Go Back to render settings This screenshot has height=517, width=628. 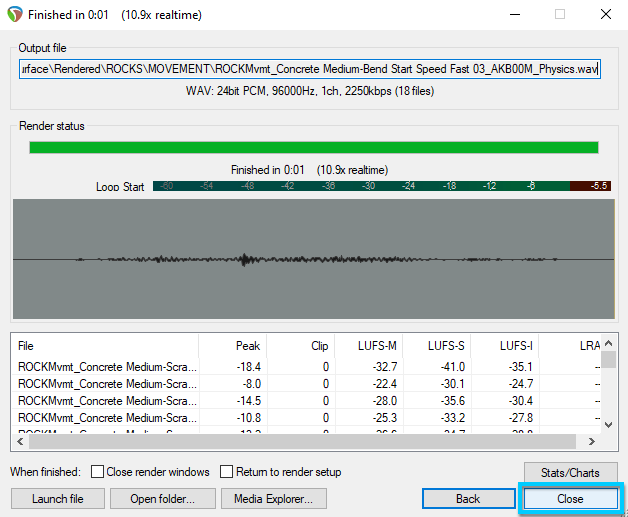tap(468, 498)
